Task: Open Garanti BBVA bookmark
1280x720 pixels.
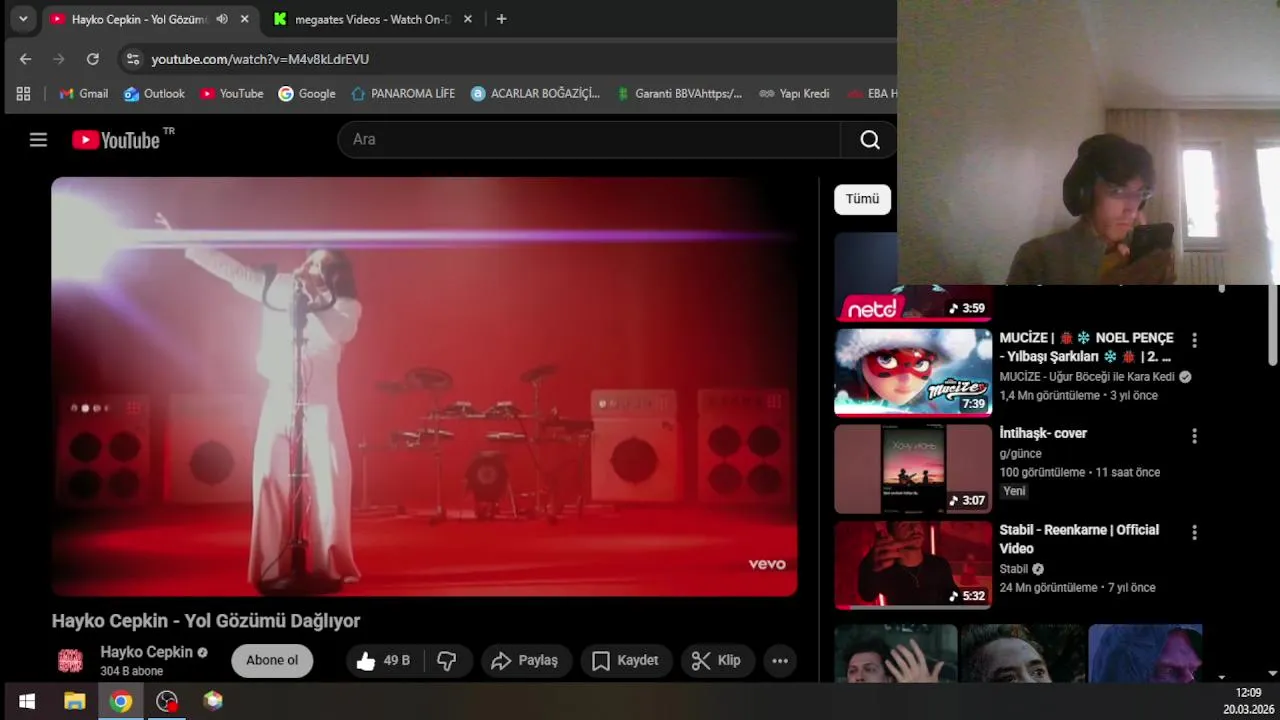Action: coord(679,94)
